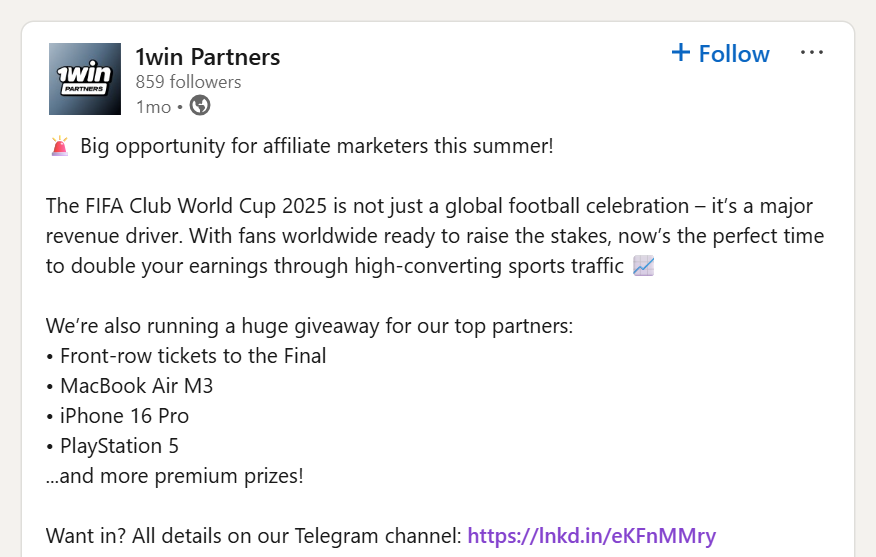Click the 1win Partners logo thumbnail
The image size is (876, 557).
(85, 79)
